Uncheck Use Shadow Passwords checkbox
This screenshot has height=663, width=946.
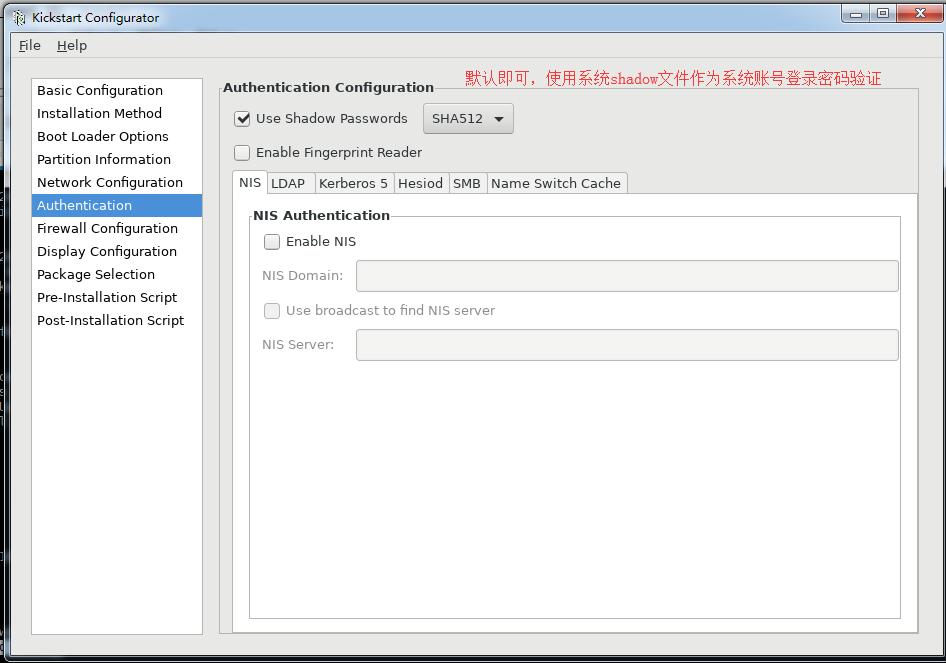(x=242, y=119)
